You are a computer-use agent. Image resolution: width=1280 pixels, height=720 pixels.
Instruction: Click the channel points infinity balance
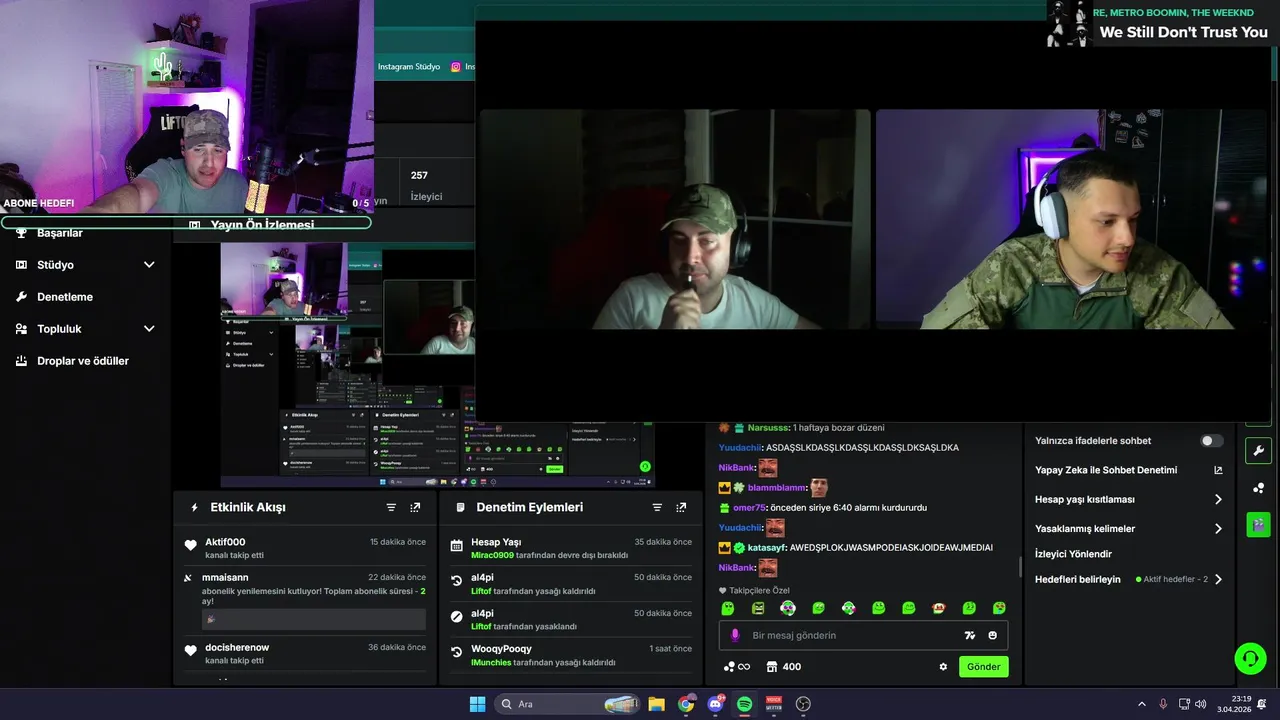coord(737,667)
